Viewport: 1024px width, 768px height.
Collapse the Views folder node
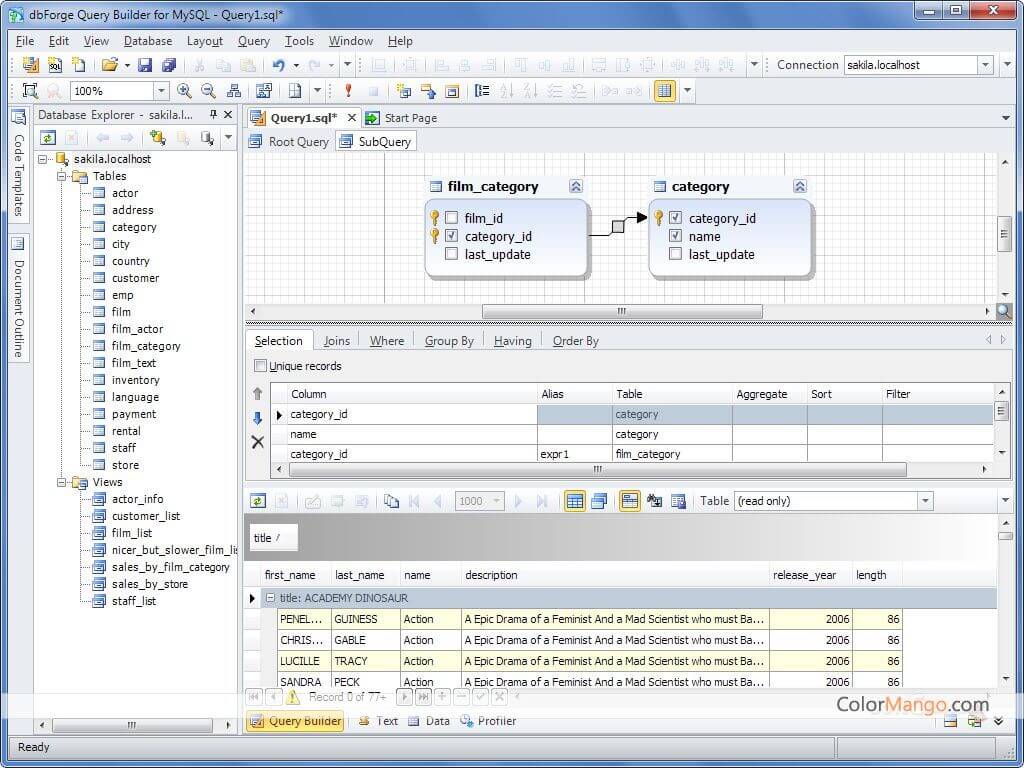coord(61,483)
